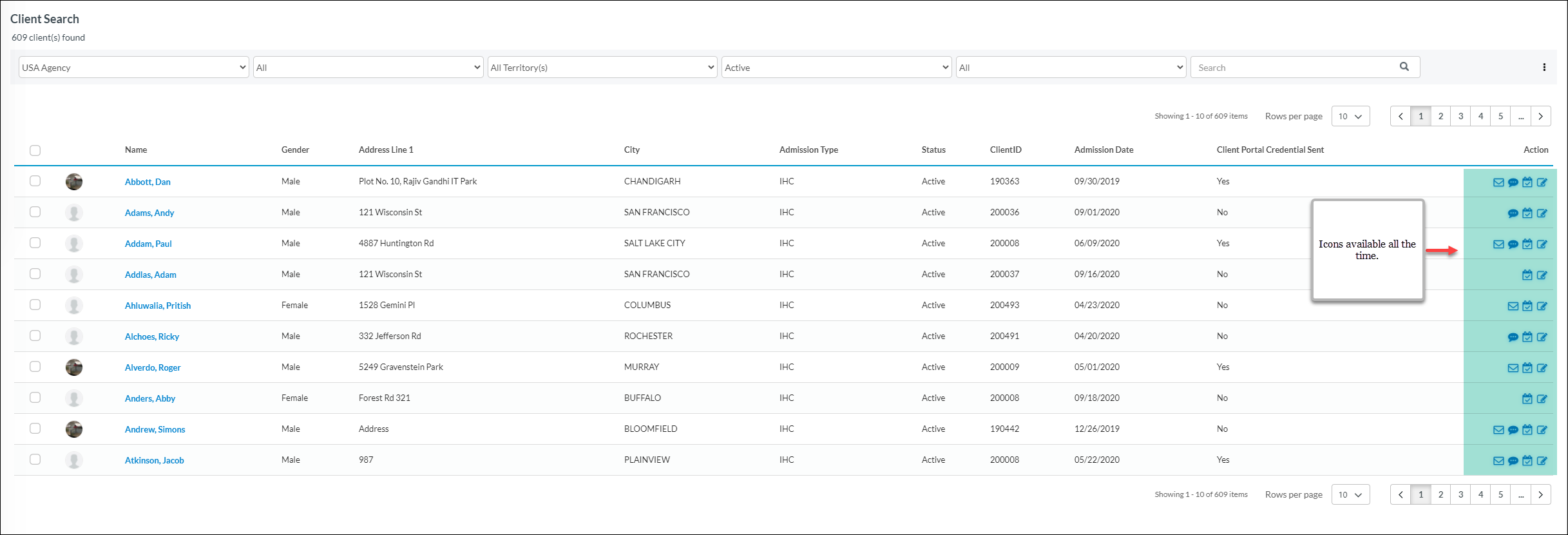The height and width of the screenshot is (535, 1568).
Task: Open the Active status filter dropdown
Action: [836, 68]
